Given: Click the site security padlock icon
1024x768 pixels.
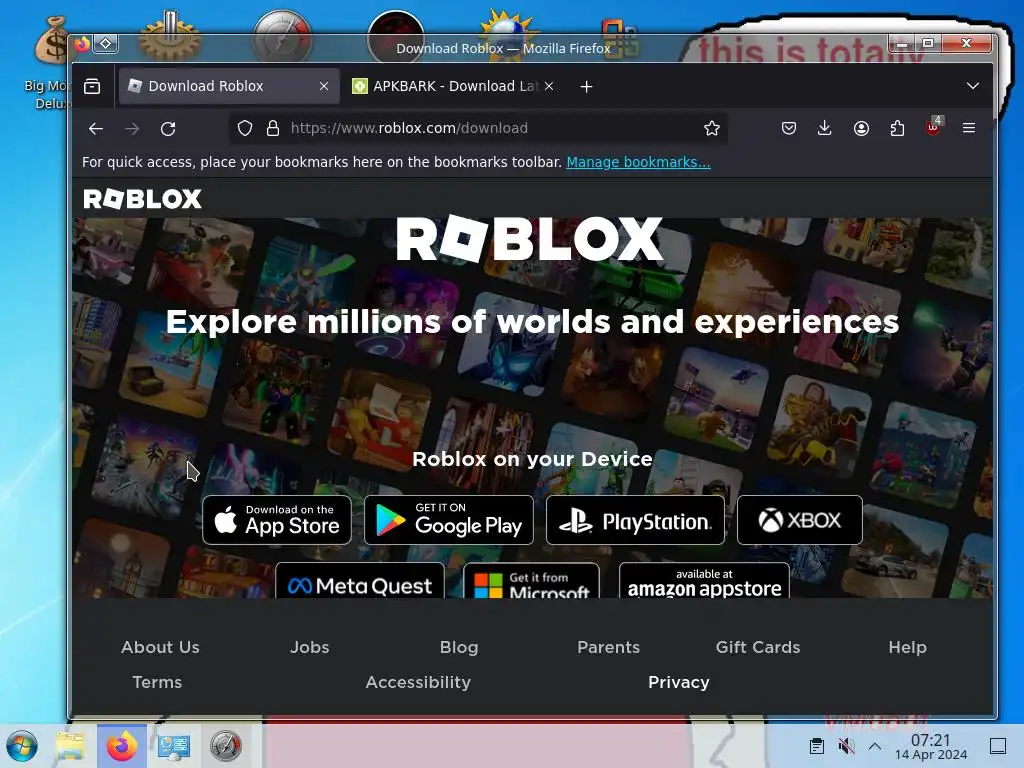Looking at the screenshot, I should (273, 129).
